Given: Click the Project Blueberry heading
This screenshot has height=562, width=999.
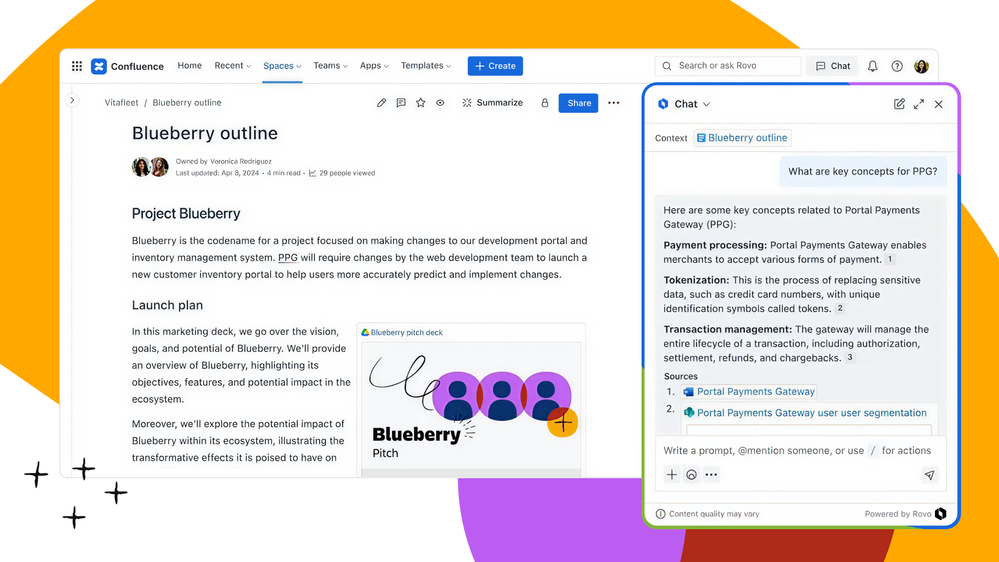Looking at the screenshot, I should (x=186, y=213).
